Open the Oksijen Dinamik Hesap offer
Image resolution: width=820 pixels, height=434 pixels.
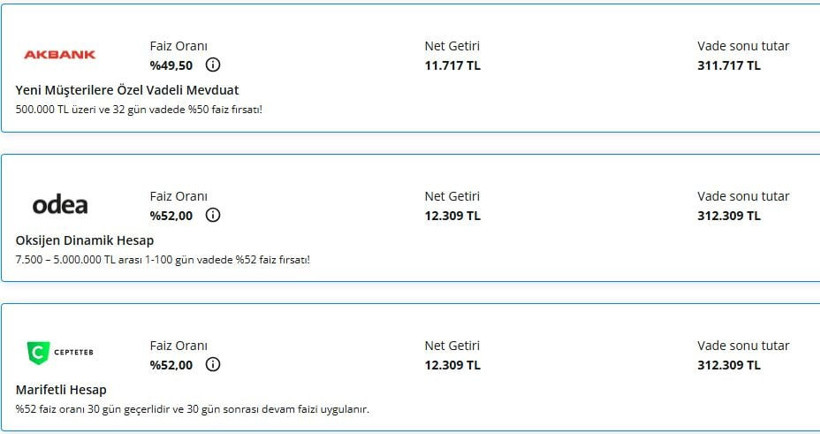pos(85,241)
